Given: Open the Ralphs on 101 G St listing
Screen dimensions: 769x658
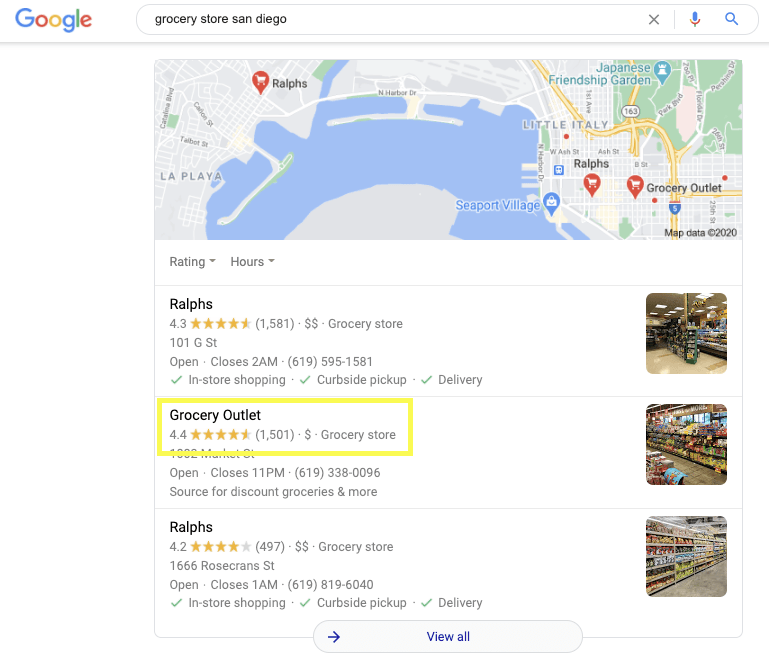Looking at the screenshot, I should (x=191, y=304).
